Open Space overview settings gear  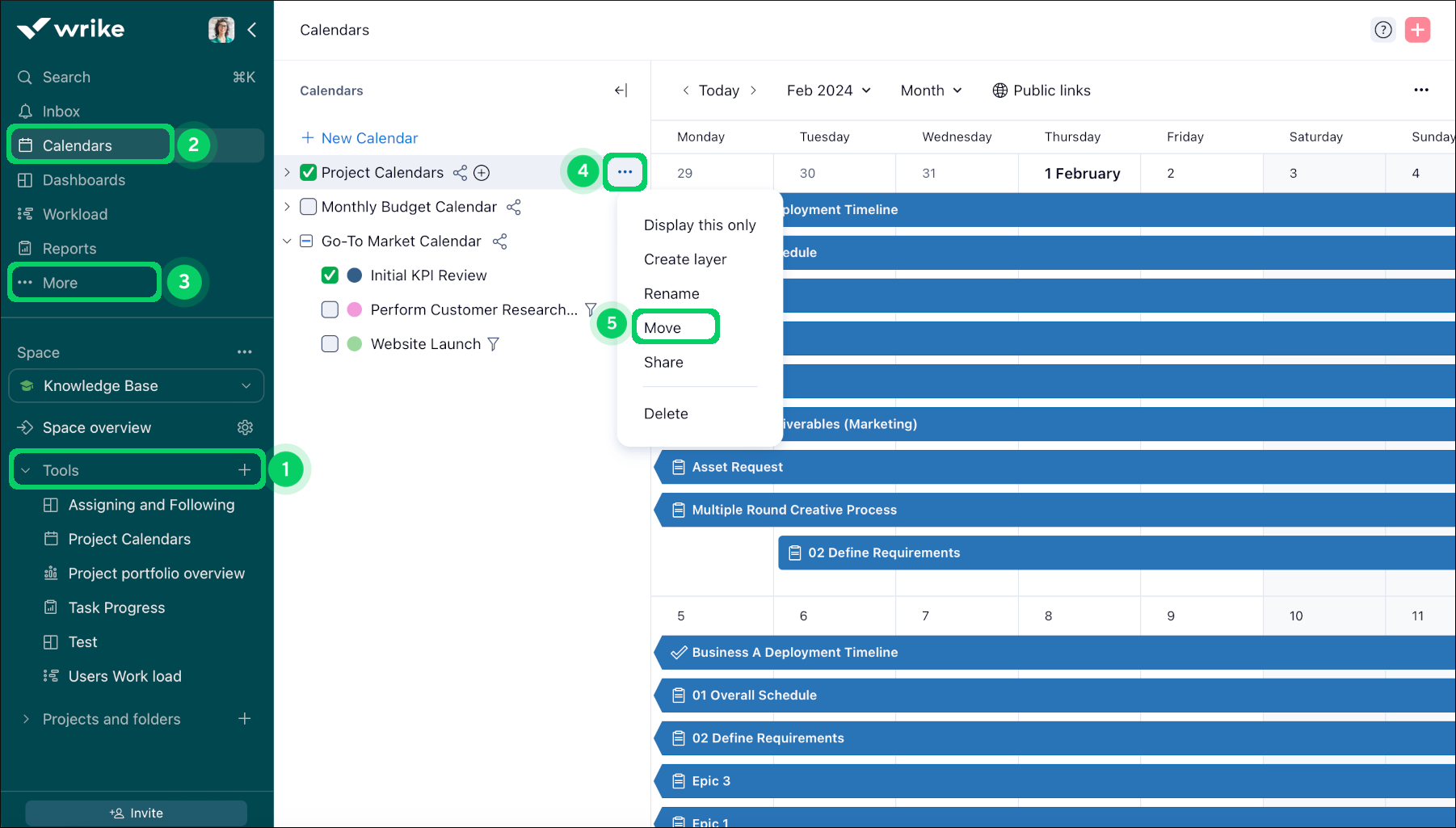click(x=245, y=427)
